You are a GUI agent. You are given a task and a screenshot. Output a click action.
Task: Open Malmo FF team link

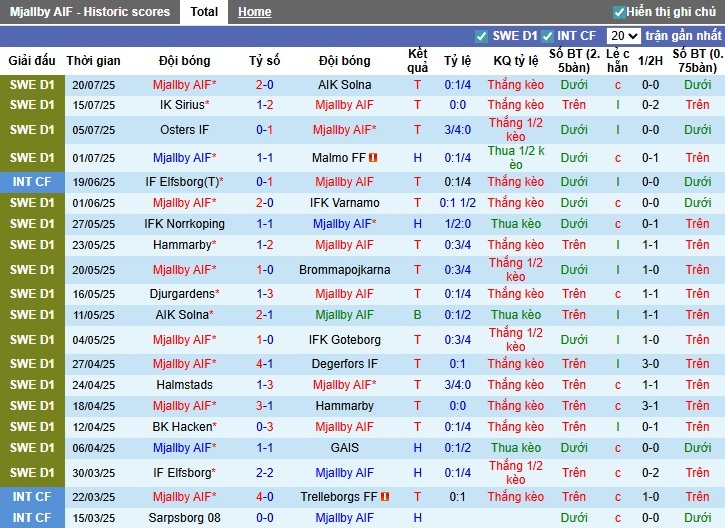pyautogui.click(x=339, y=158)
